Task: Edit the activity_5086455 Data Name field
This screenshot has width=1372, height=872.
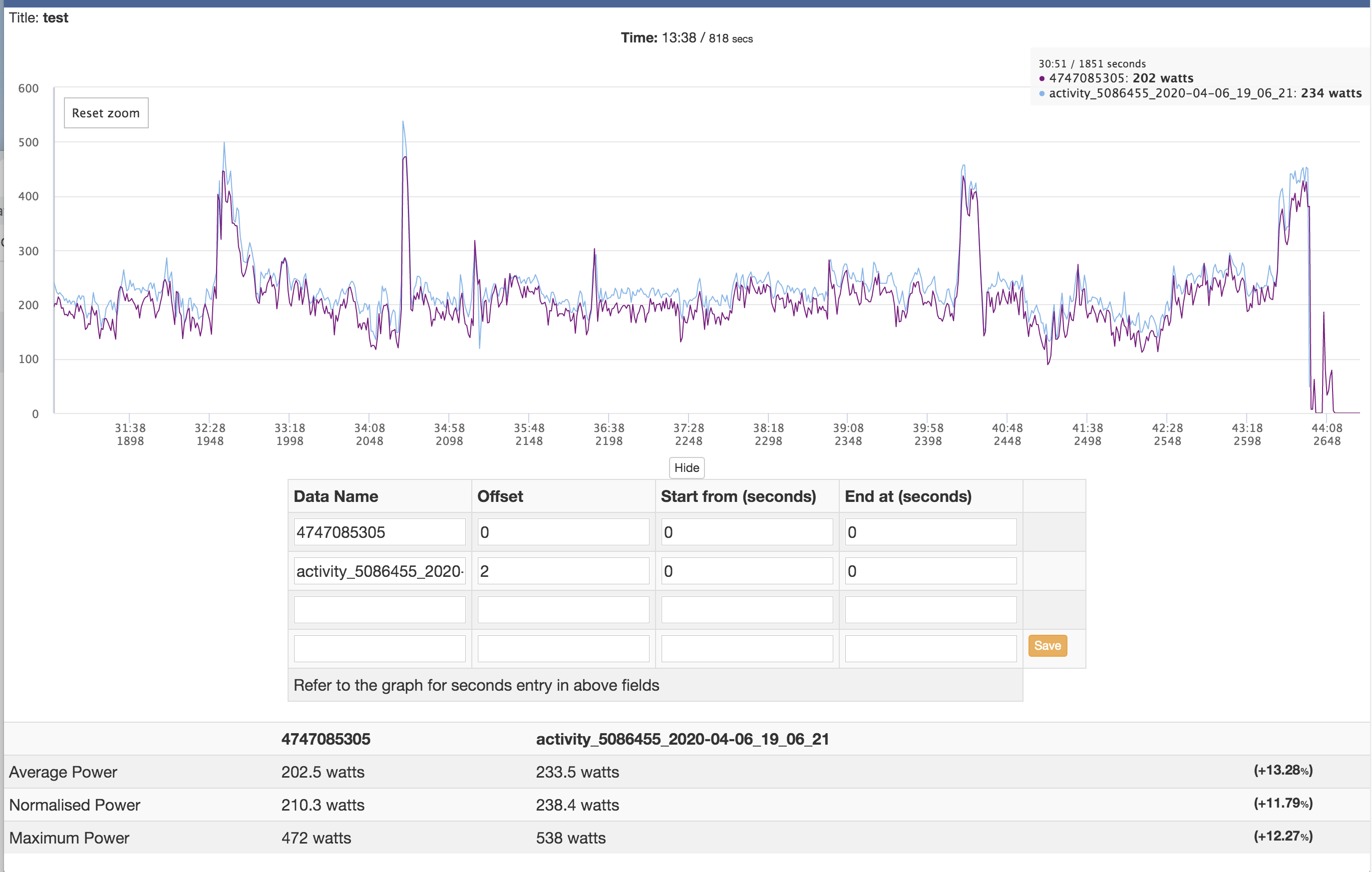Action: 379,571
